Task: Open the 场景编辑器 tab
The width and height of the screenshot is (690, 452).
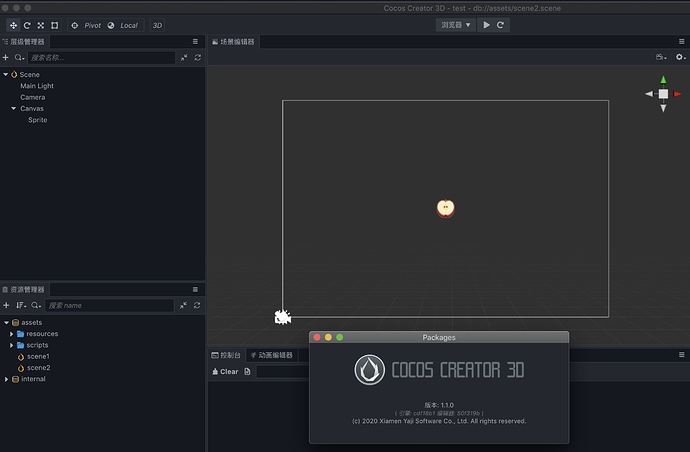Action: tap(233, 42)
